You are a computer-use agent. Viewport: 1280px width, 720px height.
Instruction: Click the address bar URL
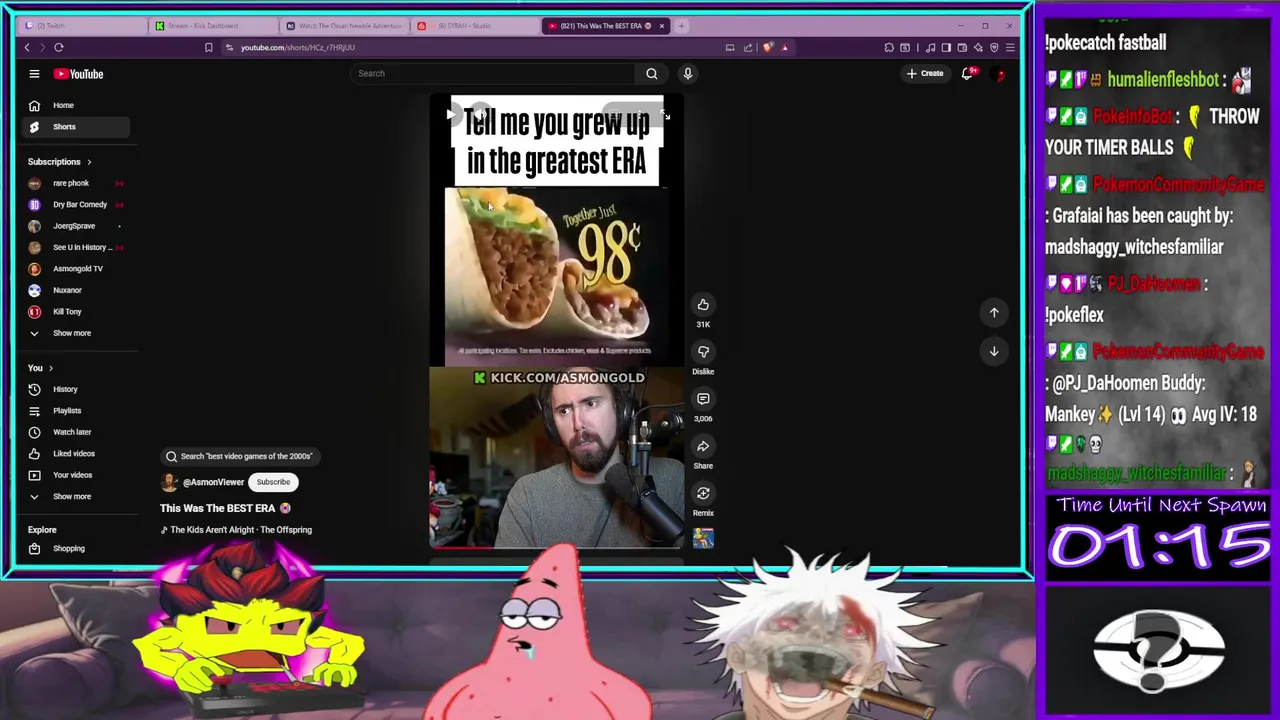click(297, 47)
